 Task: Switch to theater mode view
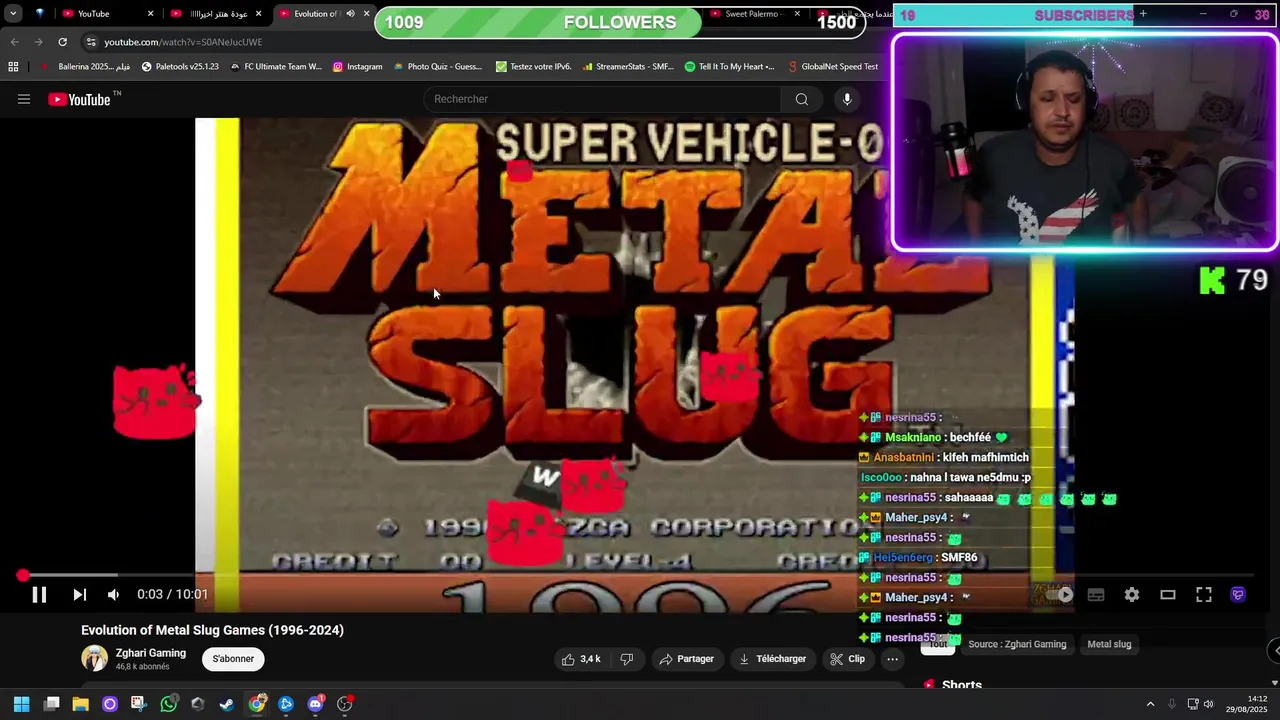[1168, 595]
